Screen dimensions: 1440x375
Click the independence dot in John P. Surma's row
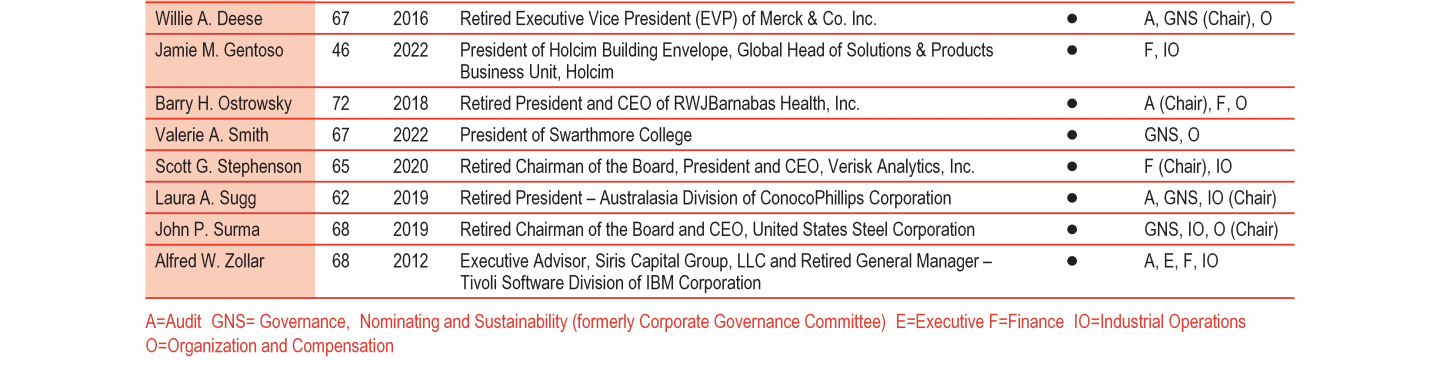pos(1072,230)
